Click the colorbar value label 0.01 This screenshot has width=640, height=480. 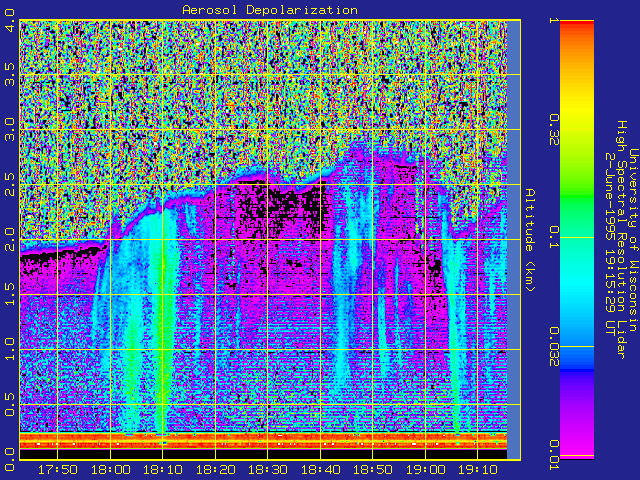tap(553, 455)
